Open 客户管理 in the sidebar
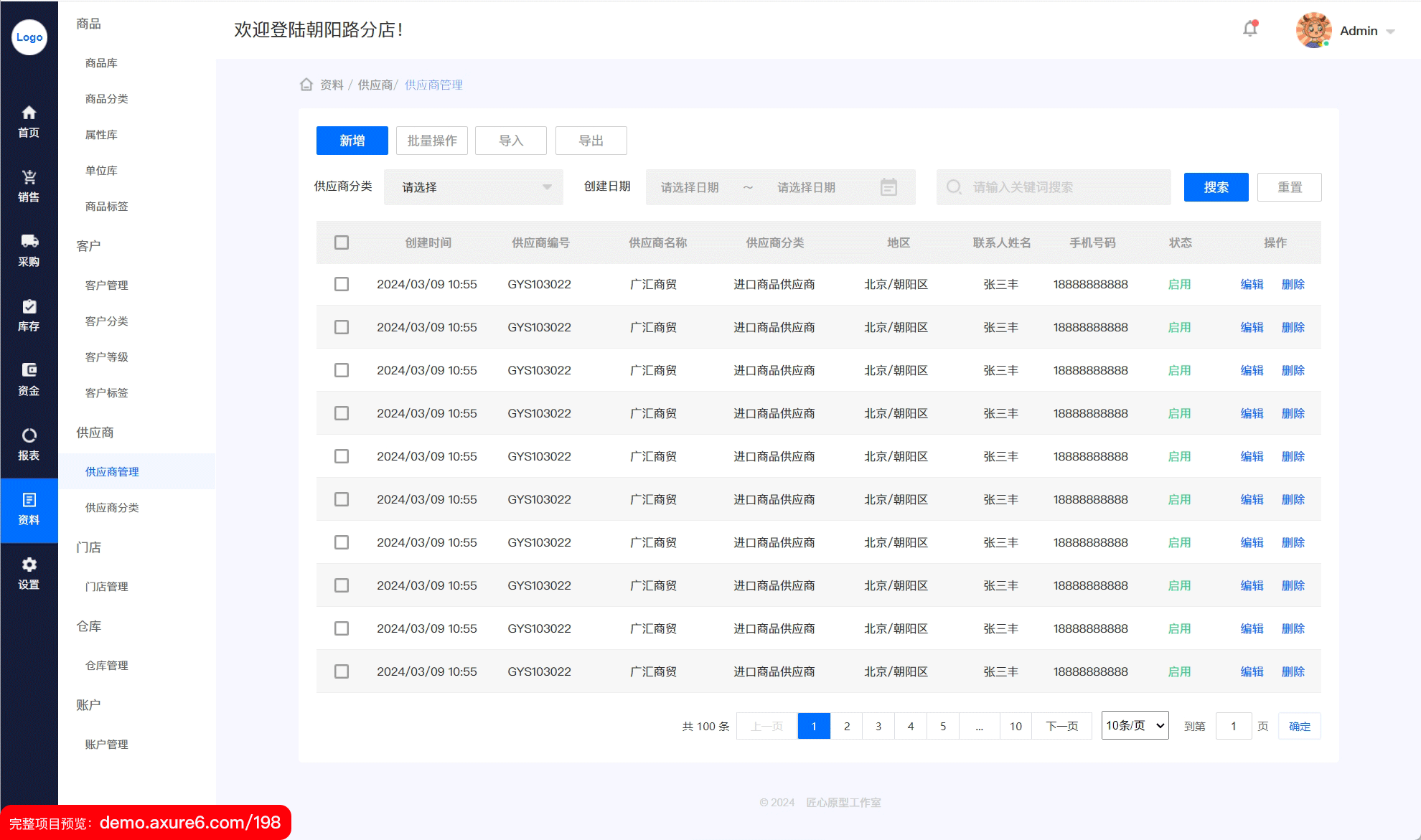 [106, 285]
